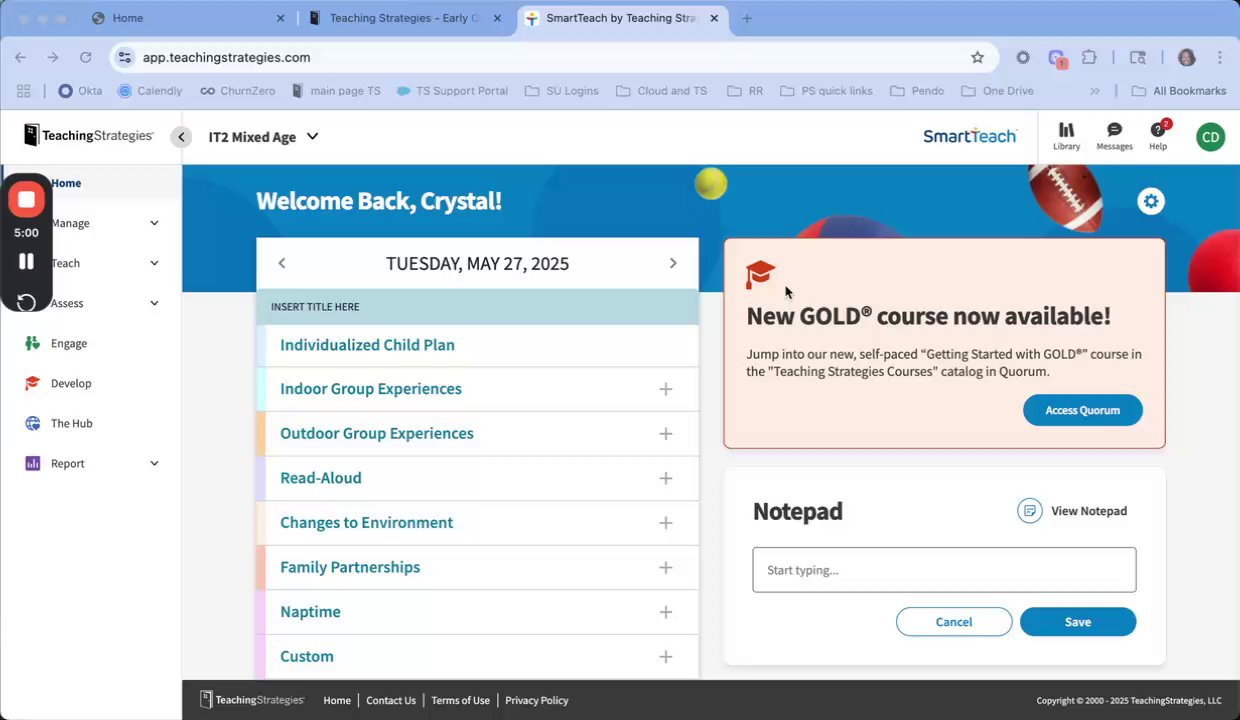Add item to Indoor Group Experiences
This screenshot has height=720, width=1240.
pyautogui.click(x=666, y=389)
